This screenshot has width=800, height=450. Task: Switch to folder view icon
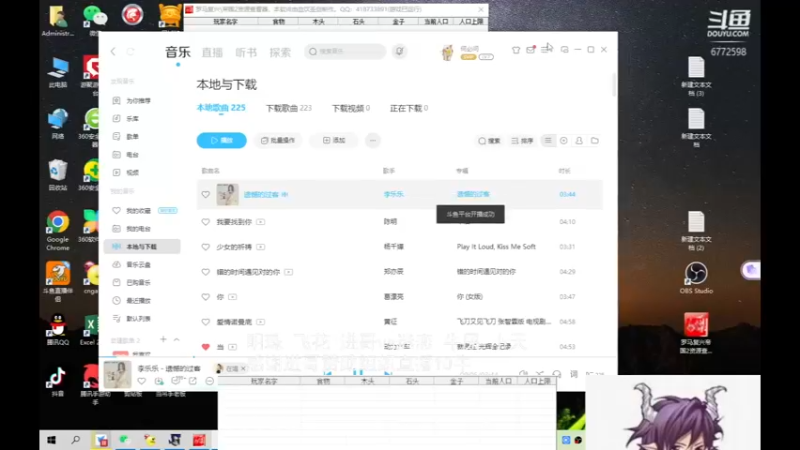click(595, 140)
